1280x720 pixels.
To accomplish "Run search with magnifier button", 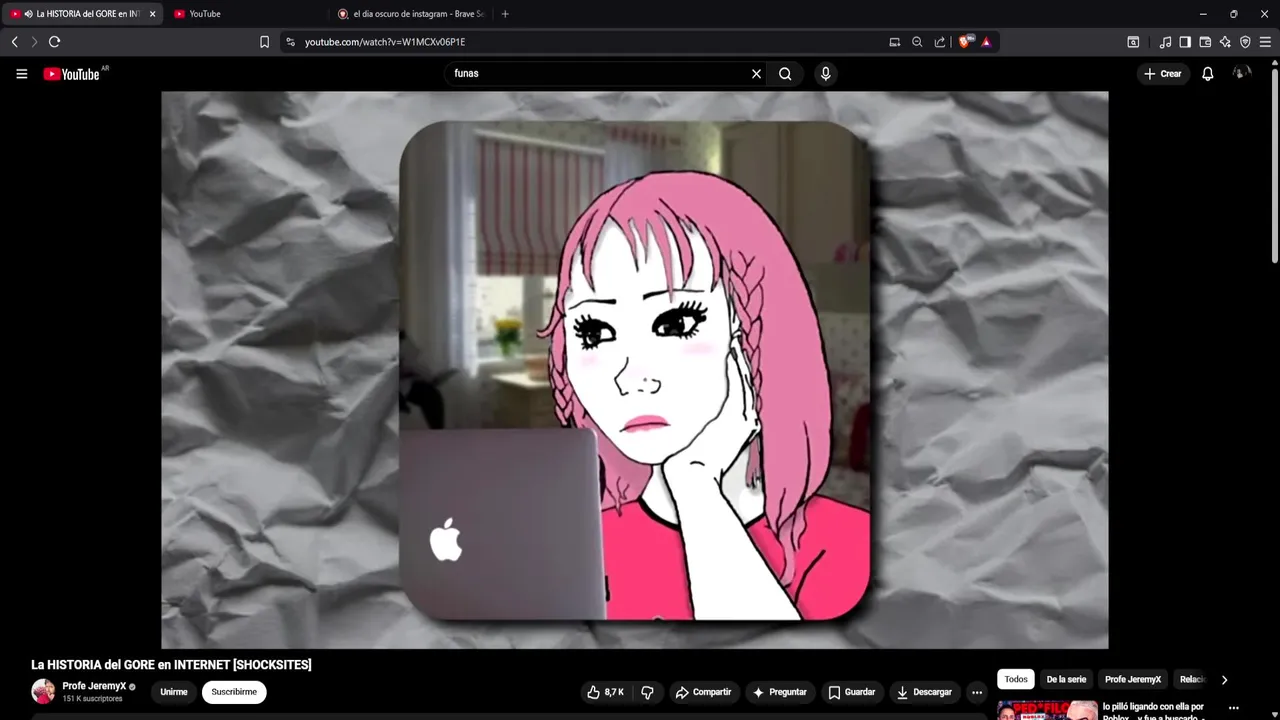I will 785,74.
